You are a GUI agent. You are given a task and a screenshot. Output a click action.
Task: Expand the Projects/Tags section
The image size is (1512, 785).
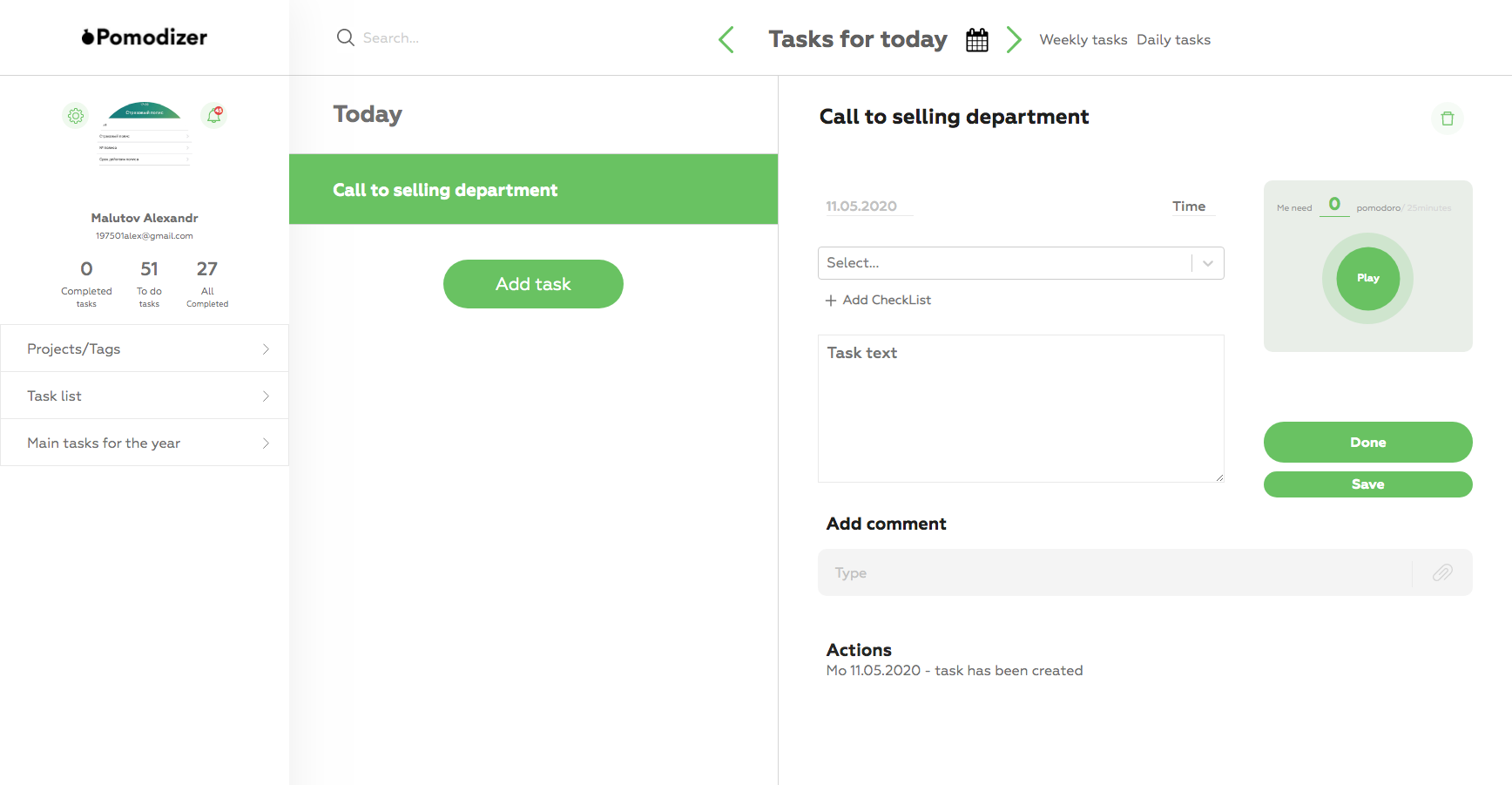pos(145,349)
